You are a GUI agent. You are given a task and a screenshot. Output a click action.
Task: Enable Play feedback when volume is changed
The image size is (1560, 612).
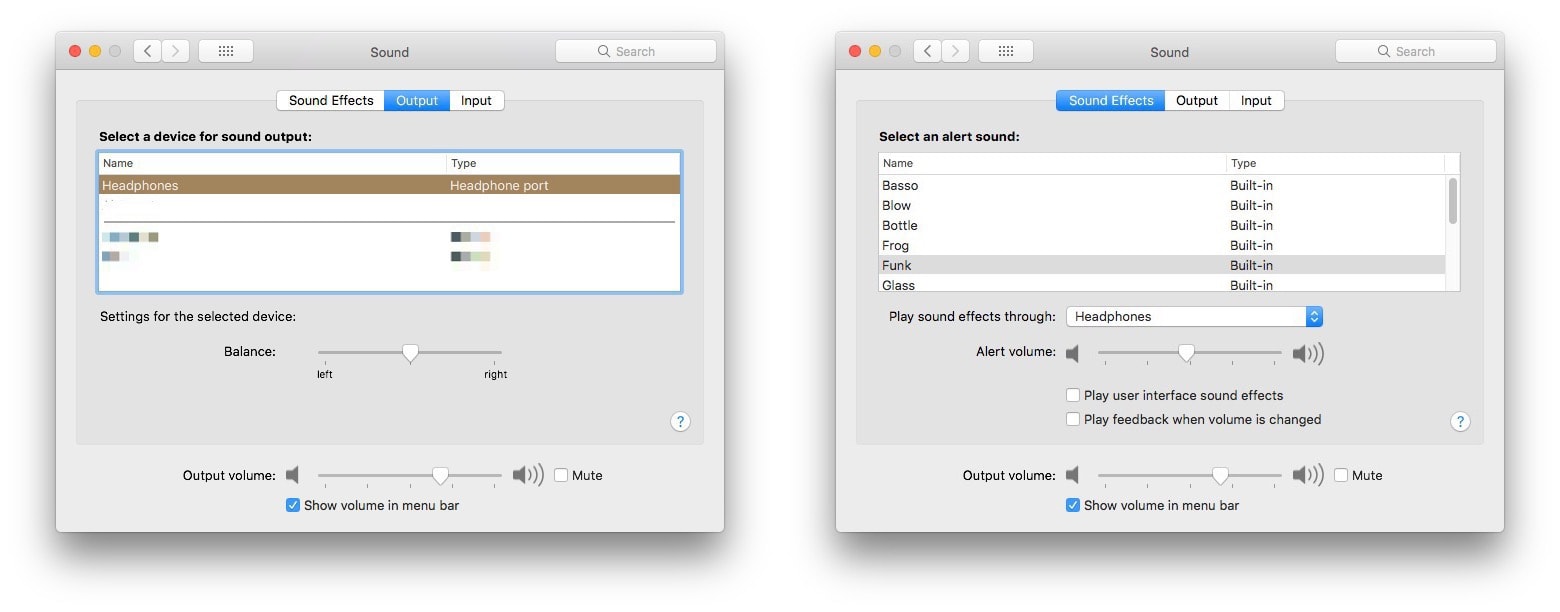(1073, 419)
